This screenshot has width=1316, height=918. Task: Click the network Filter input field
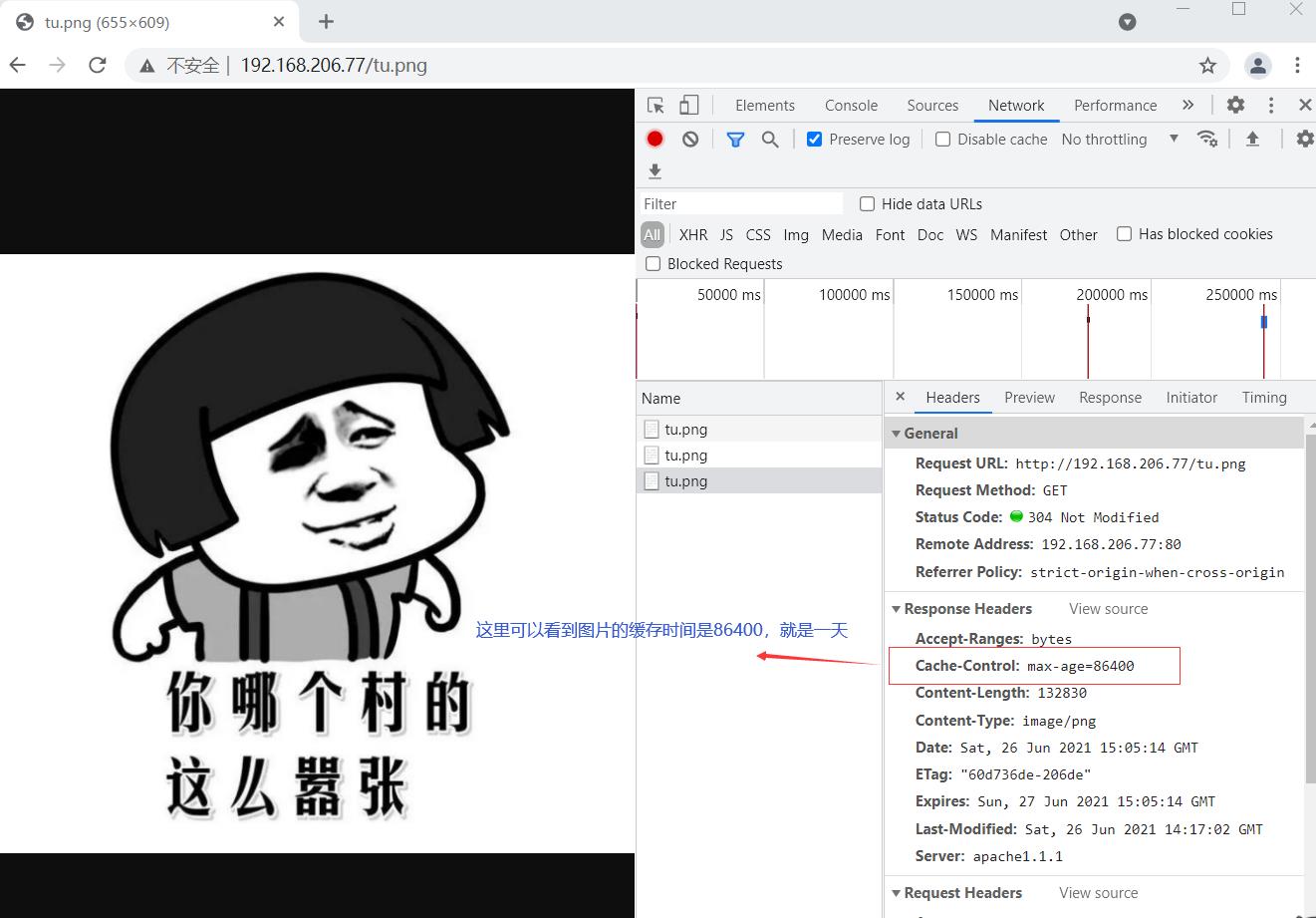point(740,203)
